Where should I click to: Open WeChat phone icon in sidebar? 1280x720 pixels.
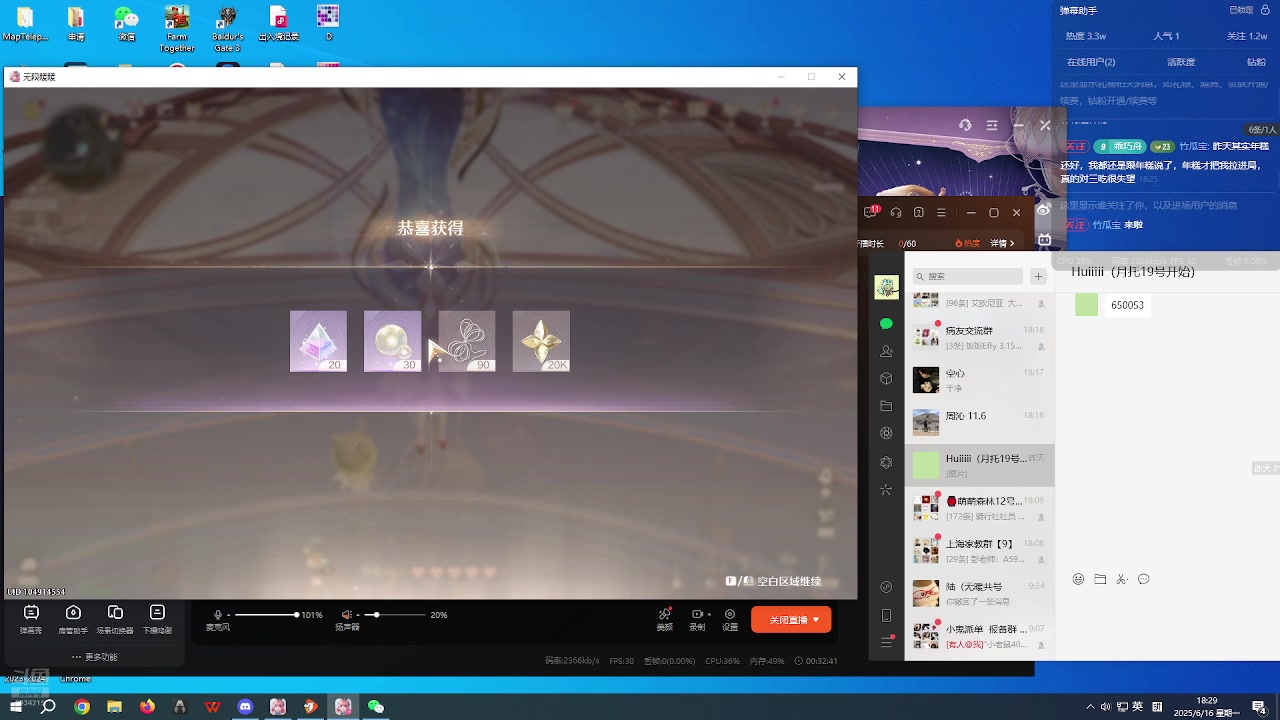click(x=886, y=616)
